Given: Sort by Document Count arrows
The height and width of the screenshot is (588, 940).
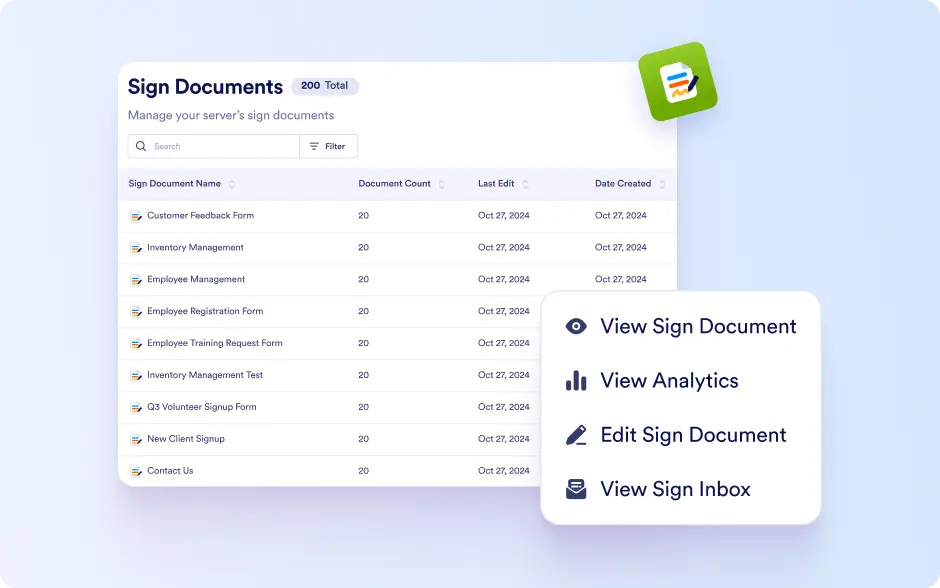Looking at the screenshot, I should [442, 184].
